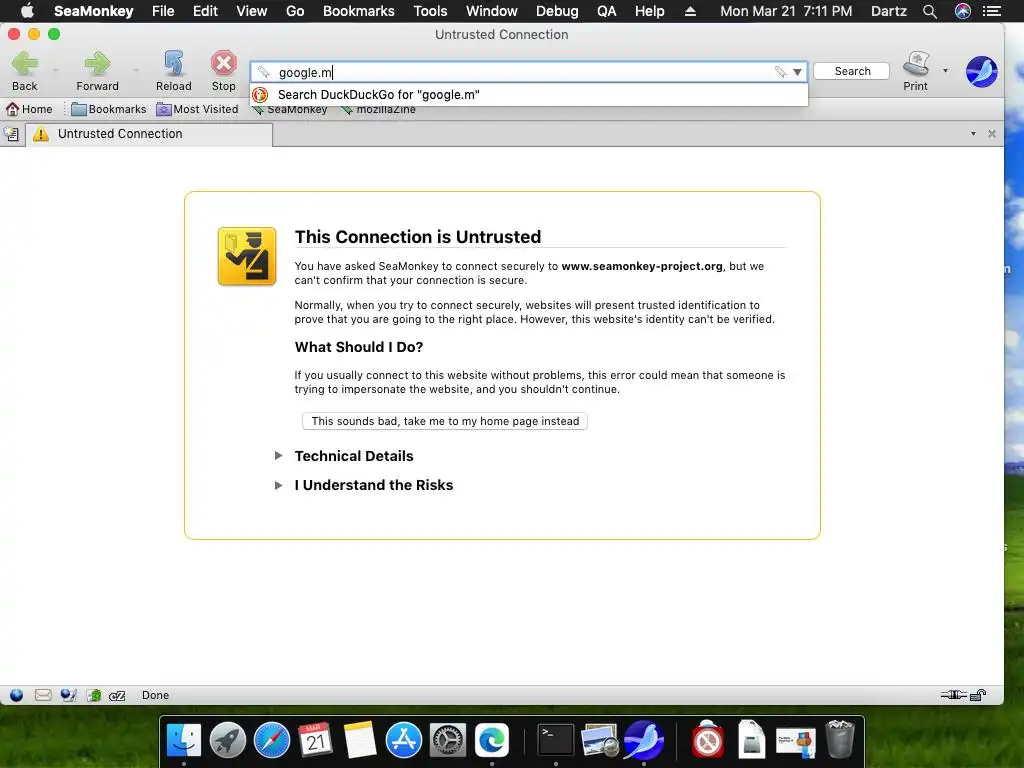Viewport: 1024px width, 768px height.
Task: Open the Bookmarks toolbar folder
Action: click(109, 109)
